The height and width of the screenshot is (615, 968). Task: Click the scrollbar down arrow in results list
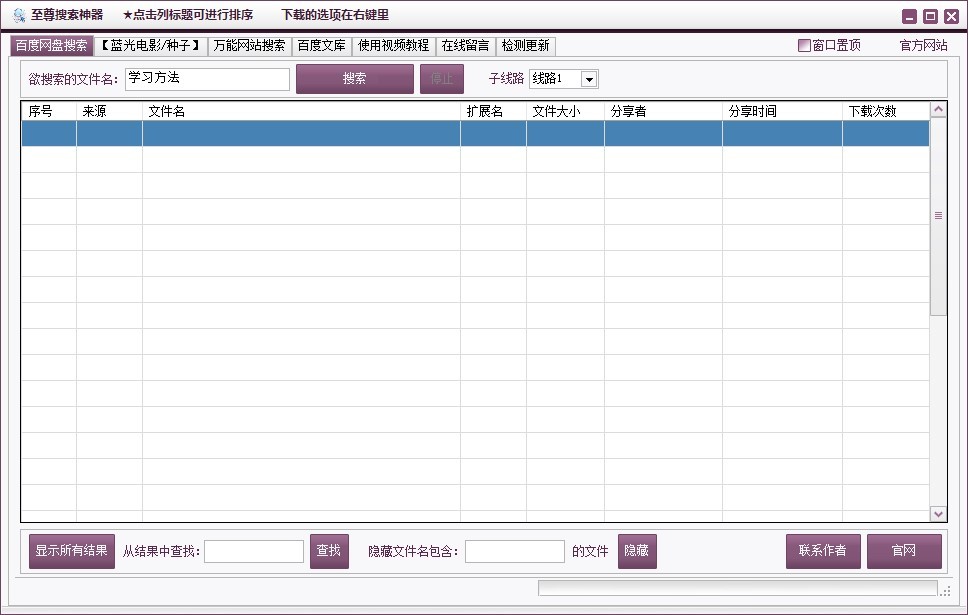(x=938, y=514)
